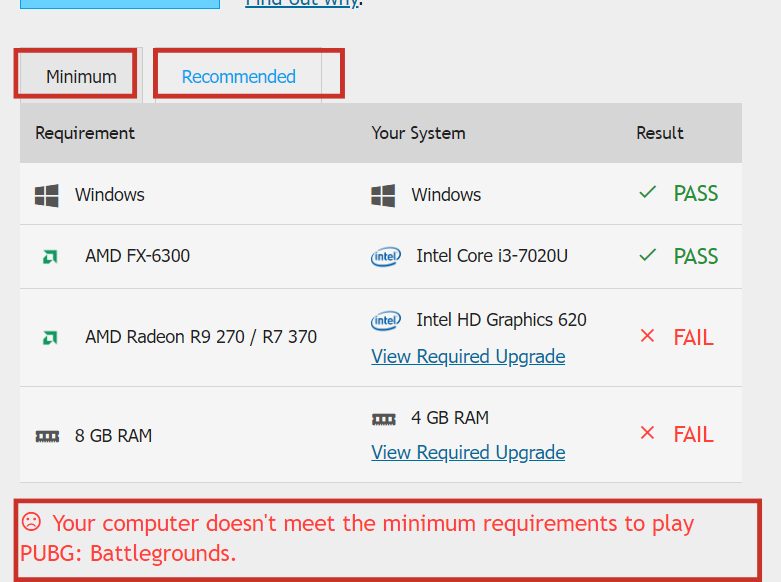This screenshot has height=582, width=781.
Task: Click the PASS result in the Windows row
Action: pyautogui.click(x=696, y=194)
